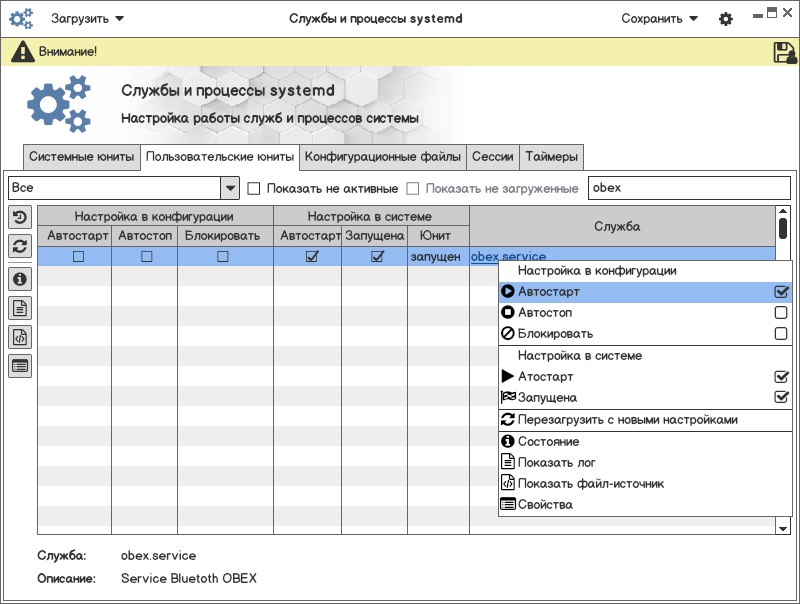Click the properties list icon in sidebar
800x604 pixels.
[19, 366]
